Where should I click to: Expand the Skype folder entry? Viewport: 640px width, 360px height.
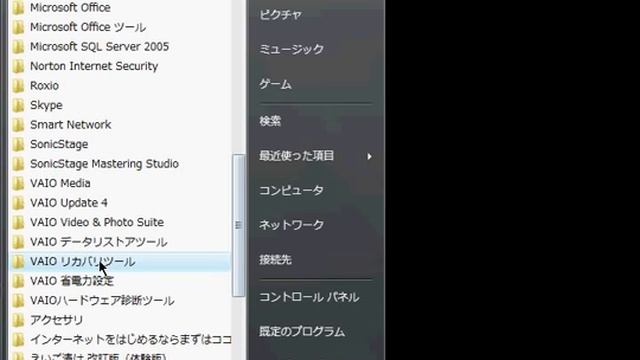click(46, 105)
